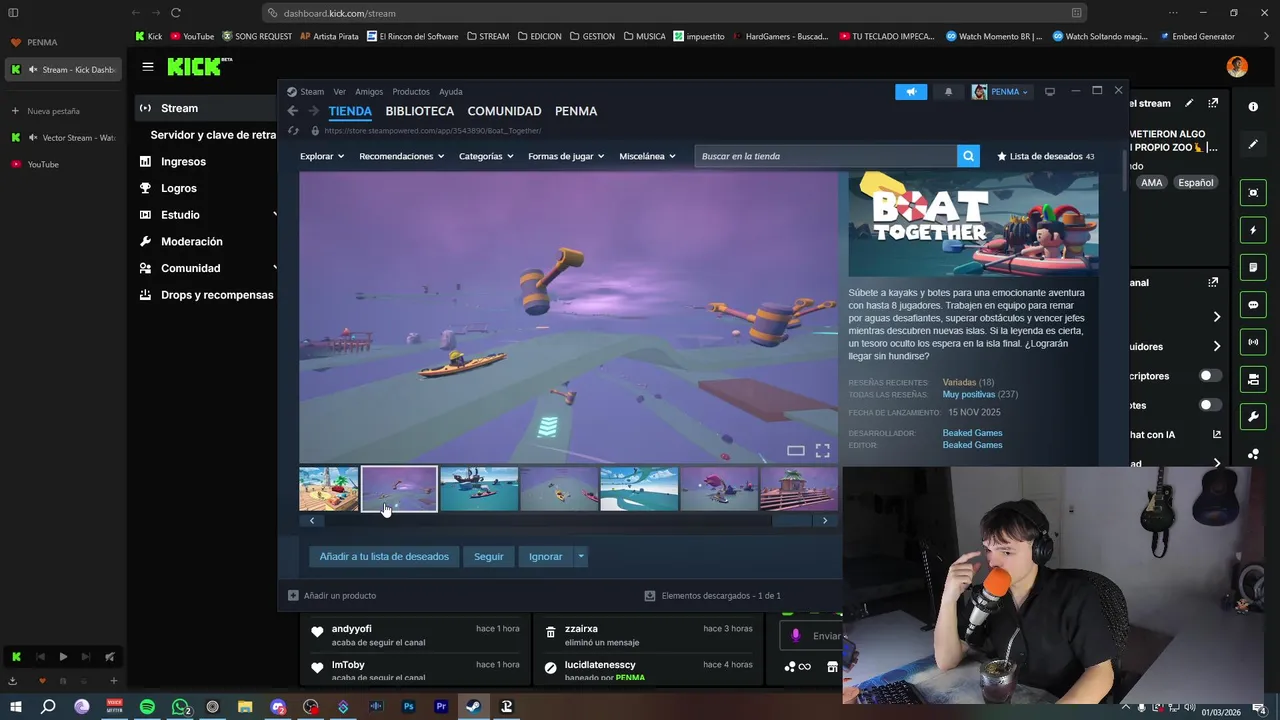Open the Recomendaciones dropdown
This screenshot has width=1280, height=720.
pos(402,156)
